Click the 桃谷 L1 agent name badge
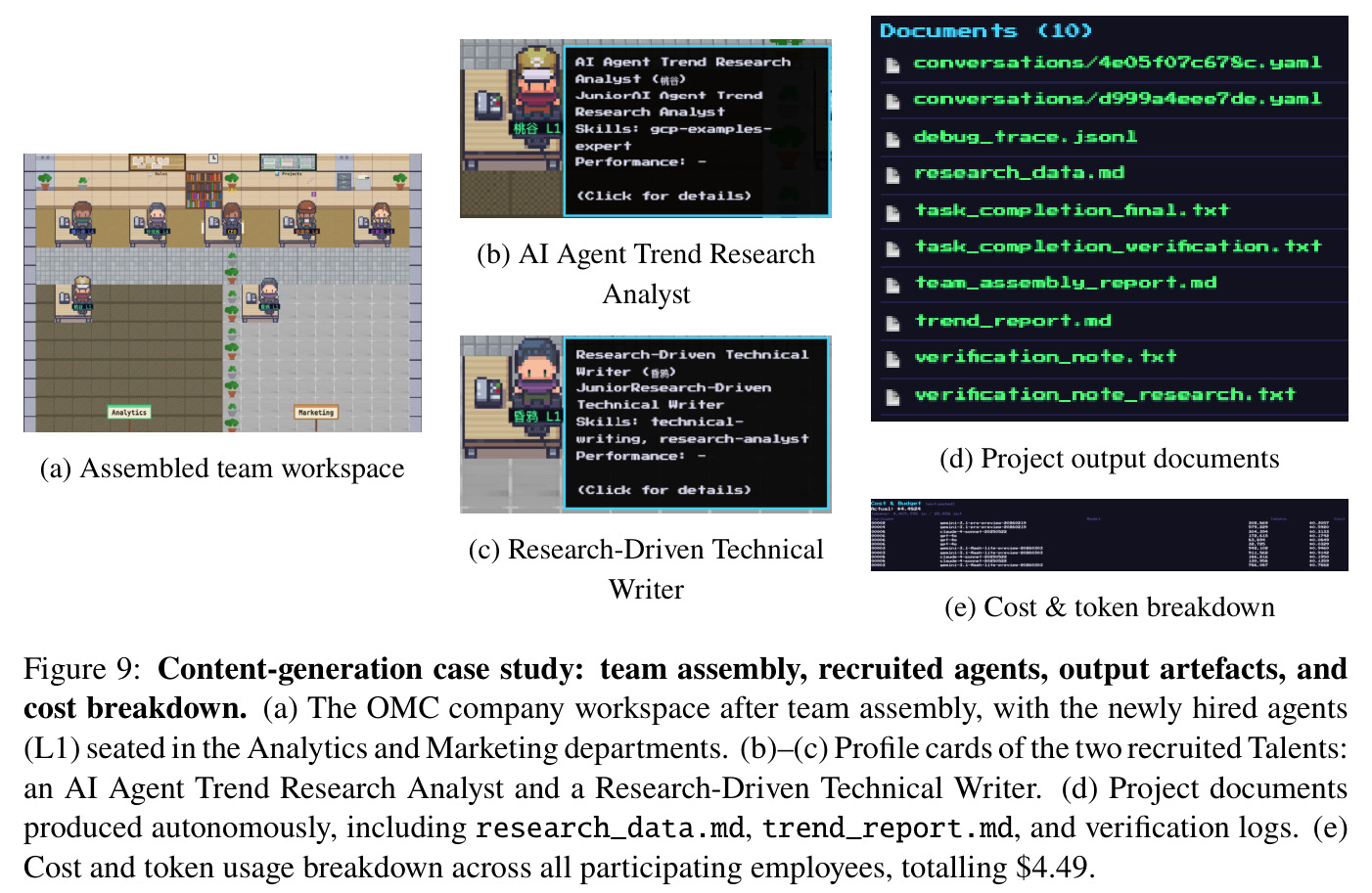 536,128
